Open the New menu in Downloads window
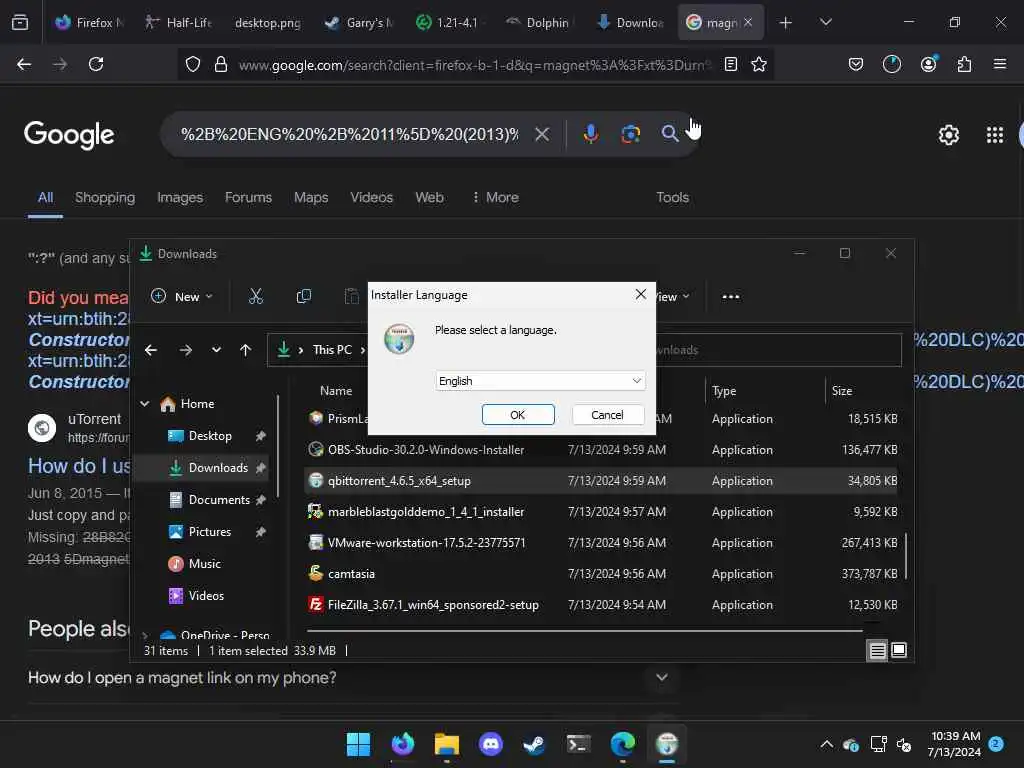Viewport: 1024px width, 768px height. (x=182, y=296)
